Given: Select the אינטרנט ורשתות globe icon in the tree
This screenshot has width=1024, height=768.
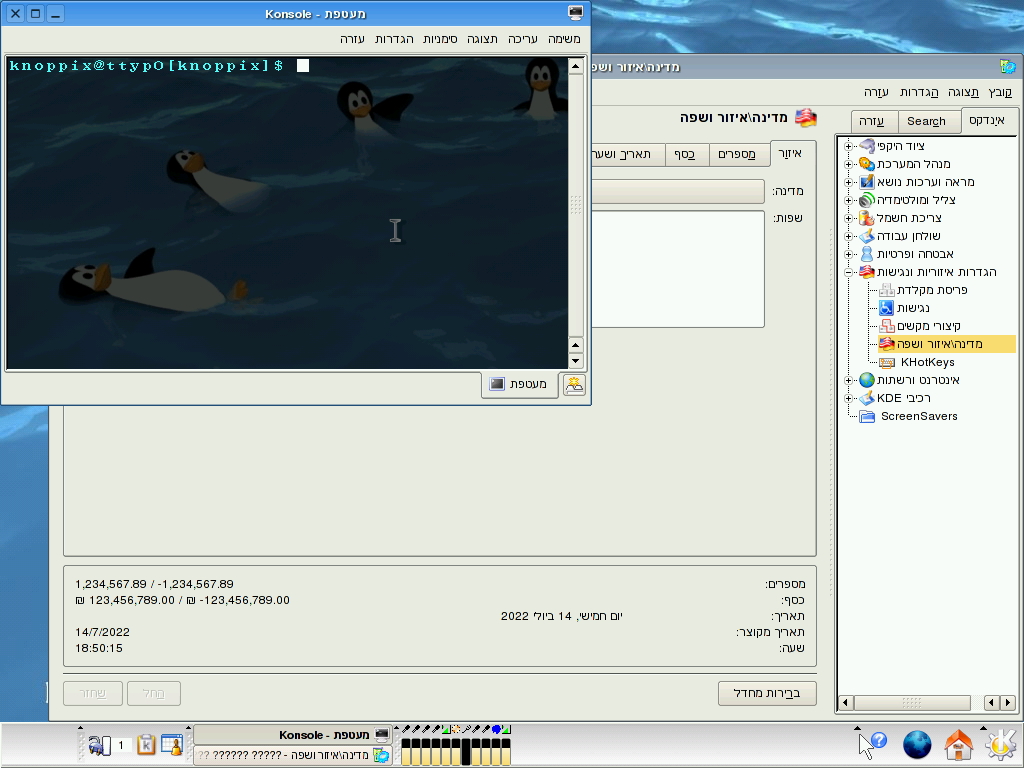Looking at the screenshot, I should pos(867,380).
